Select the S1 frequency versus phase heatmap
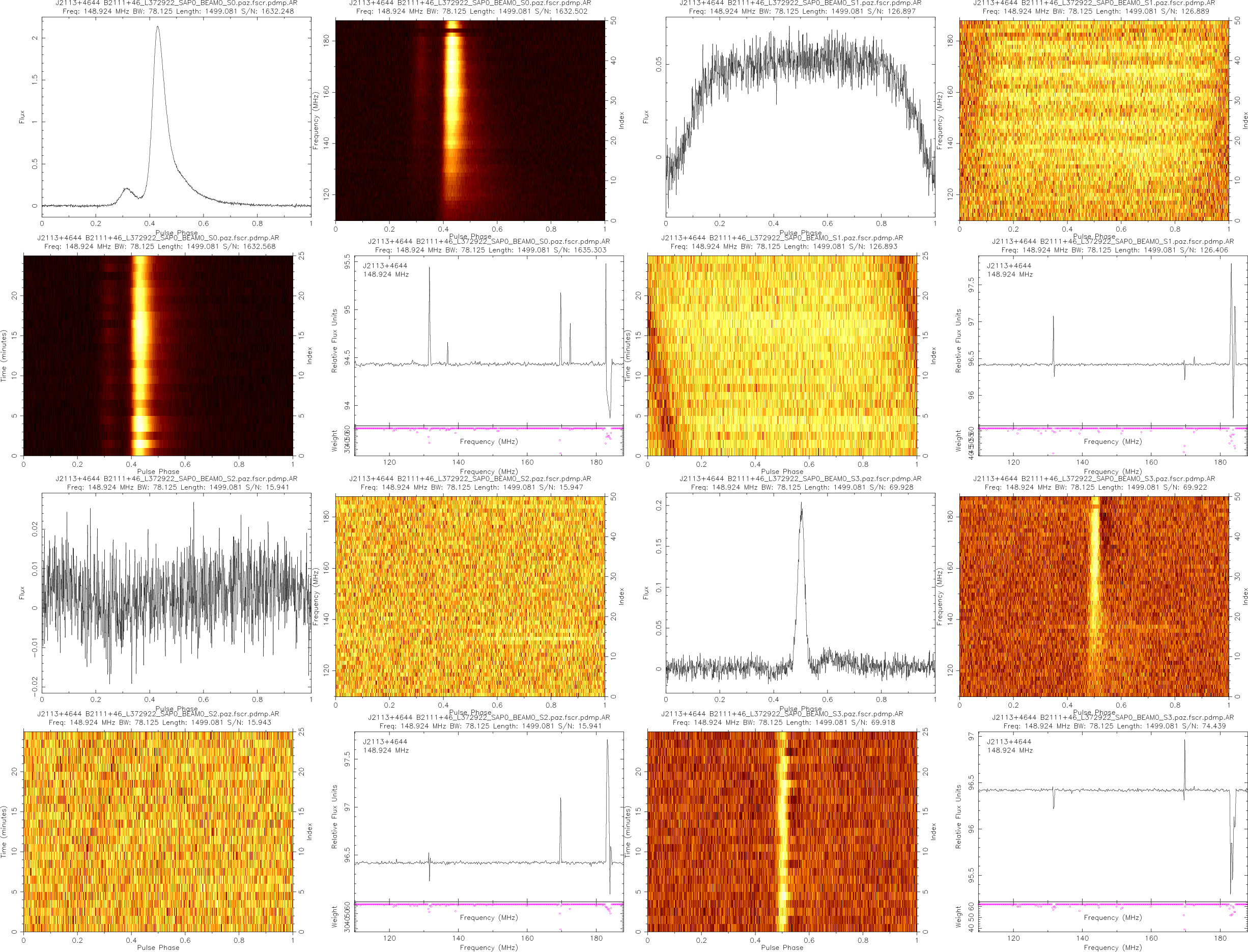 (x=1093, y=120)
